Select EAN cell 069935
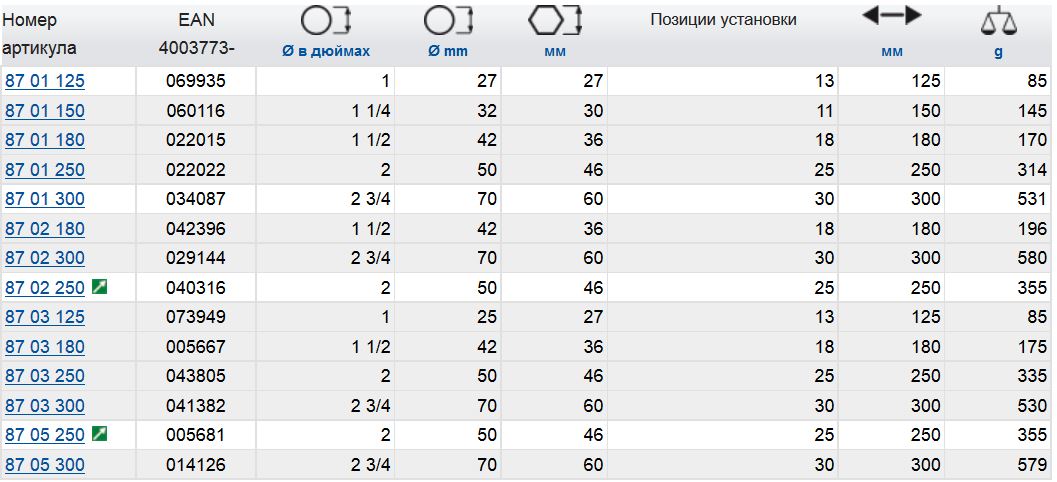 [x=196, y=81]
